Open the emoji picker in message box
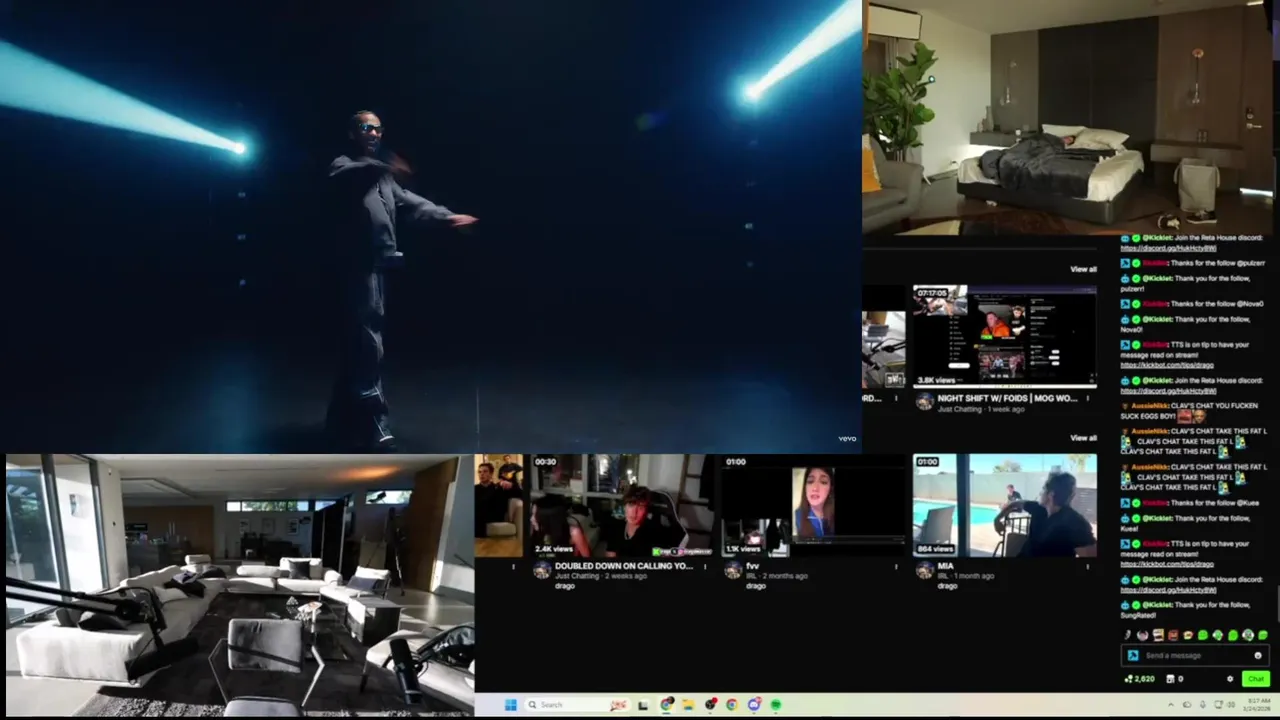Image resolution: width=1280 pixels, height=720 pixels. coord(1258,656)
